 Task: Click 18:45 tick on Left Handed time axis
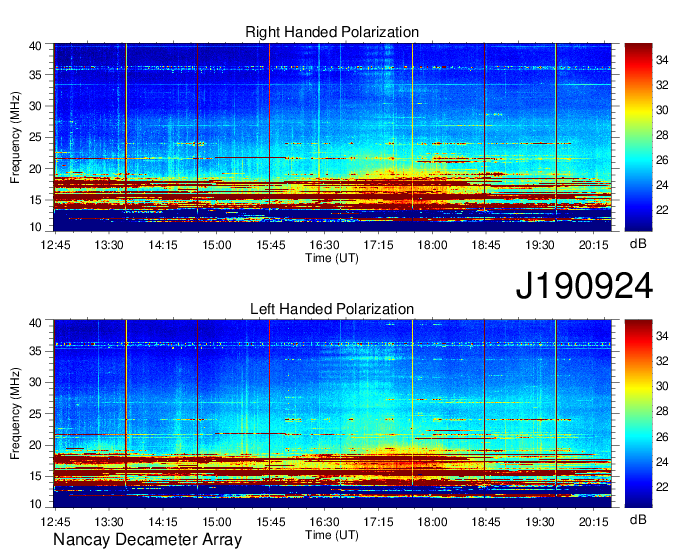coord(486,522)
